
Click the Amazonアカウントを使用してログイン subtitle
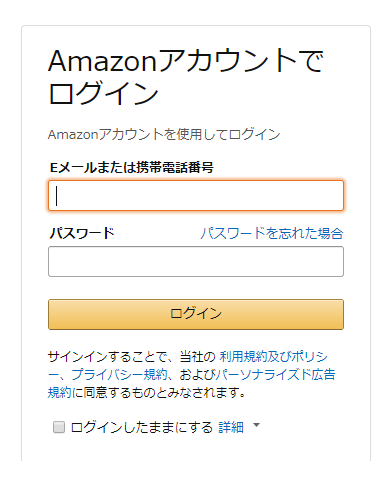click(x=164, y=135)
